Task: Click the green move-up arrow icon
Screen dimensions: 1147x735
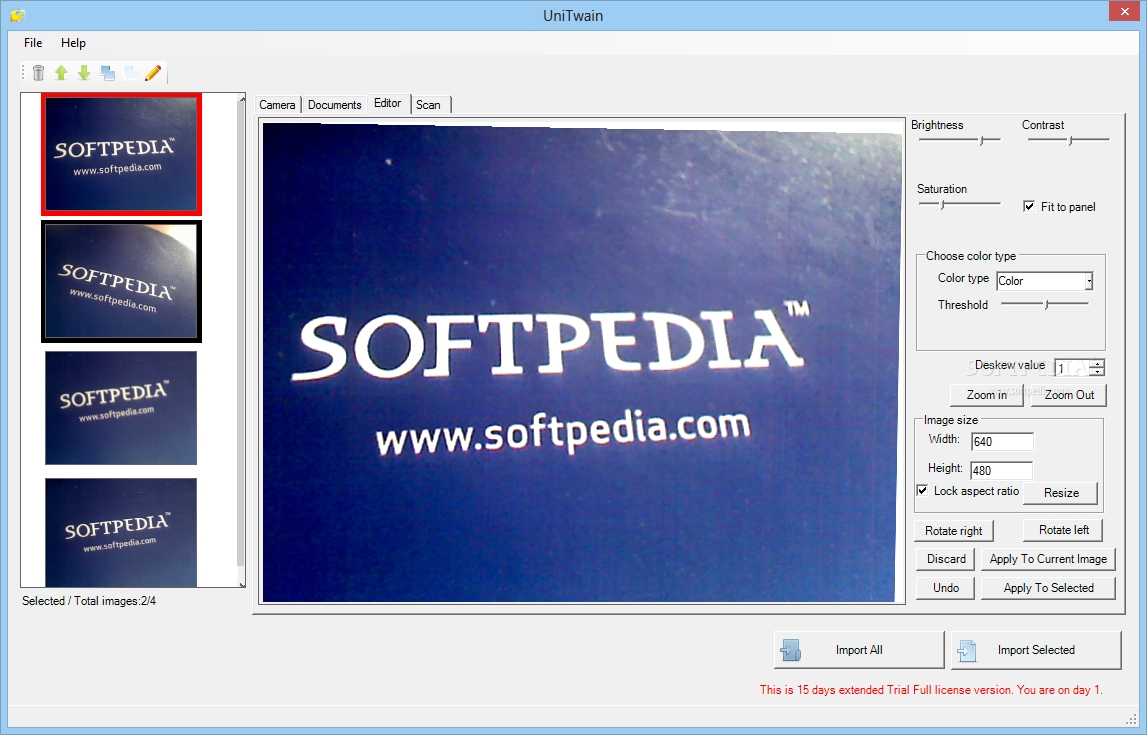Action: [x=61, y=72]
